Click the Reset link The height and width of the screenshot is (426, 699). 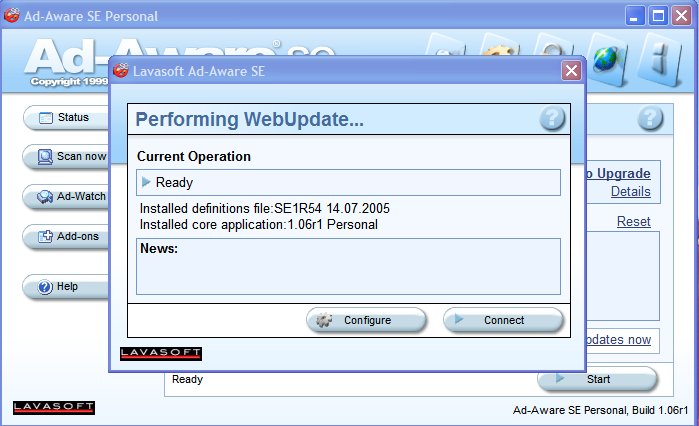(633, 221)
